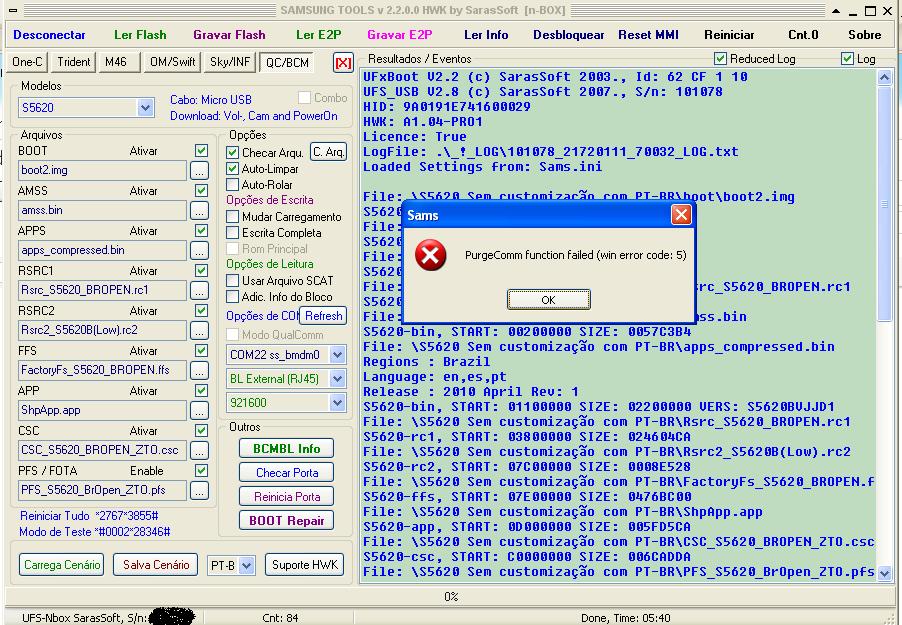Click the Checar Porta button
Viewport: 902px width, 625px height.
pyautogui.click(x=286, y=473)
